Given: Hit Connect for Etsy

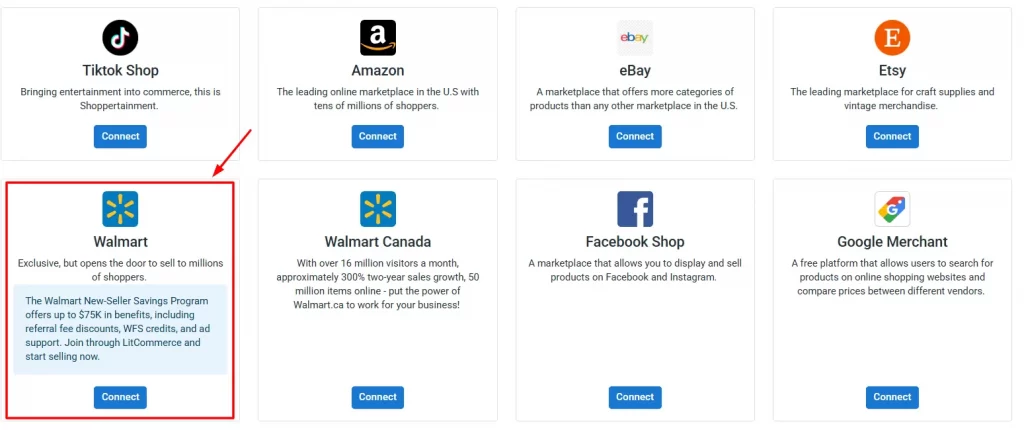Looking at the screenshot, I should tap(892, 136).
